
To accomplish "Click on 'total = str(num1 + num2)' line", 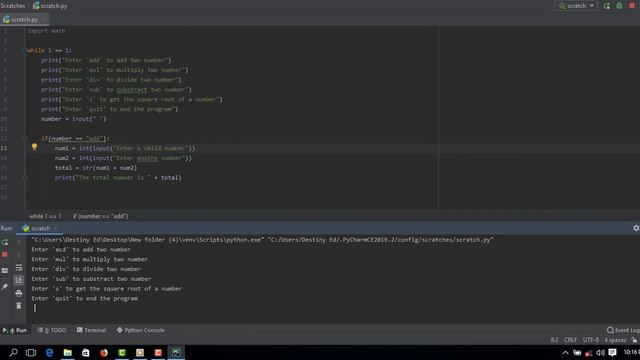I will (x=96, y=168).
